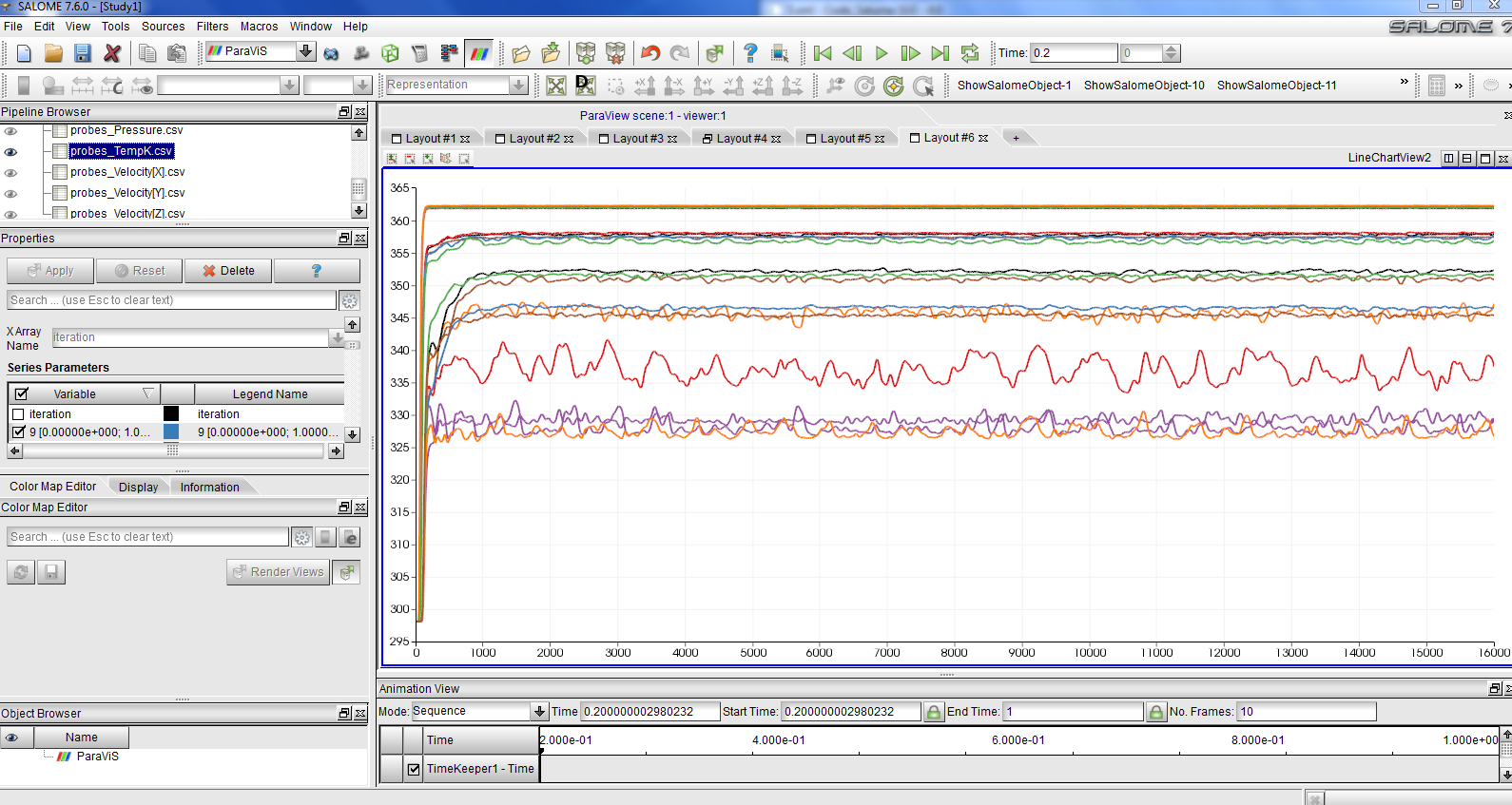Viewport: 1512px width, 805px height.
Task: Toggle visibility of probes_Pressure.csv
Action: [x=11, y=131]
